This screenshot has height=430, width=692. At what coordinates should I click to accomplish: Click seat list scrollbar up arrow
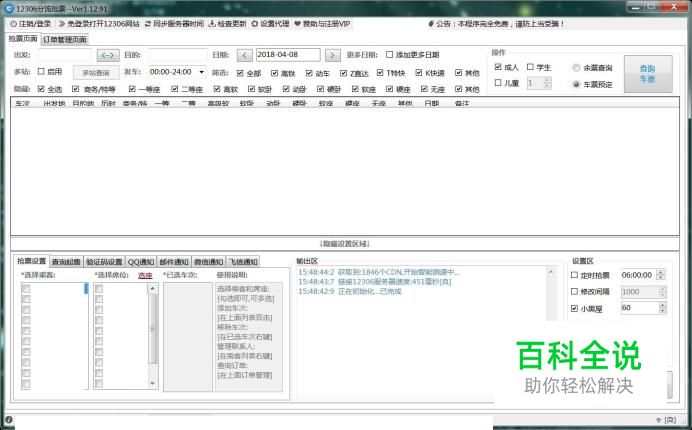[152, 289]
